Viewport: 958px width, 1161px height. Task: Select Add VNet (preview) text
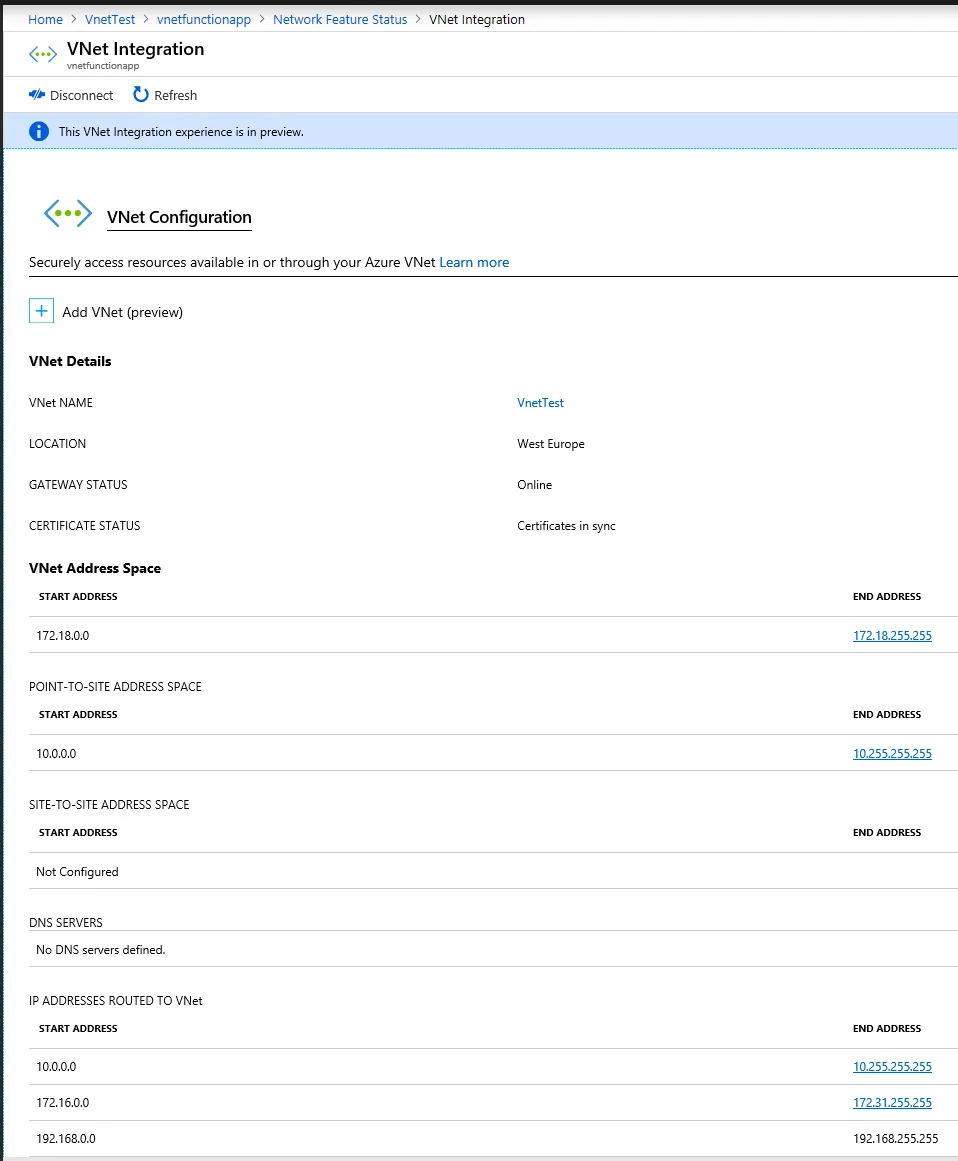(x=122, y=312)
